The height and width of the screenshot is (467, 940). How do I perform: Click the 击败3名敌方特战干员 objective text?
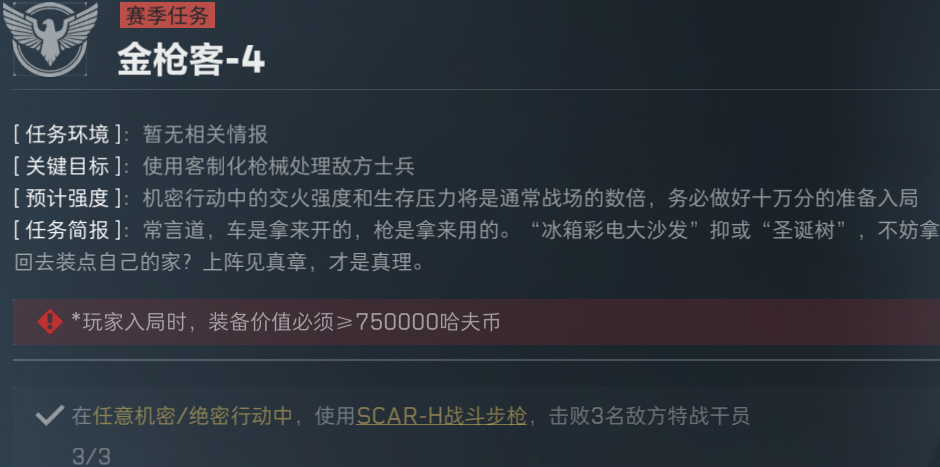[649, 415]
